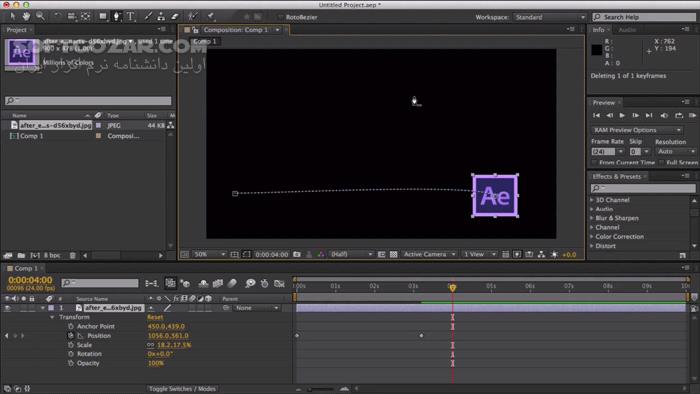Open the 1 View layout dropdown
The height and width of the screenshot is (394, 700).
point(479,254)
